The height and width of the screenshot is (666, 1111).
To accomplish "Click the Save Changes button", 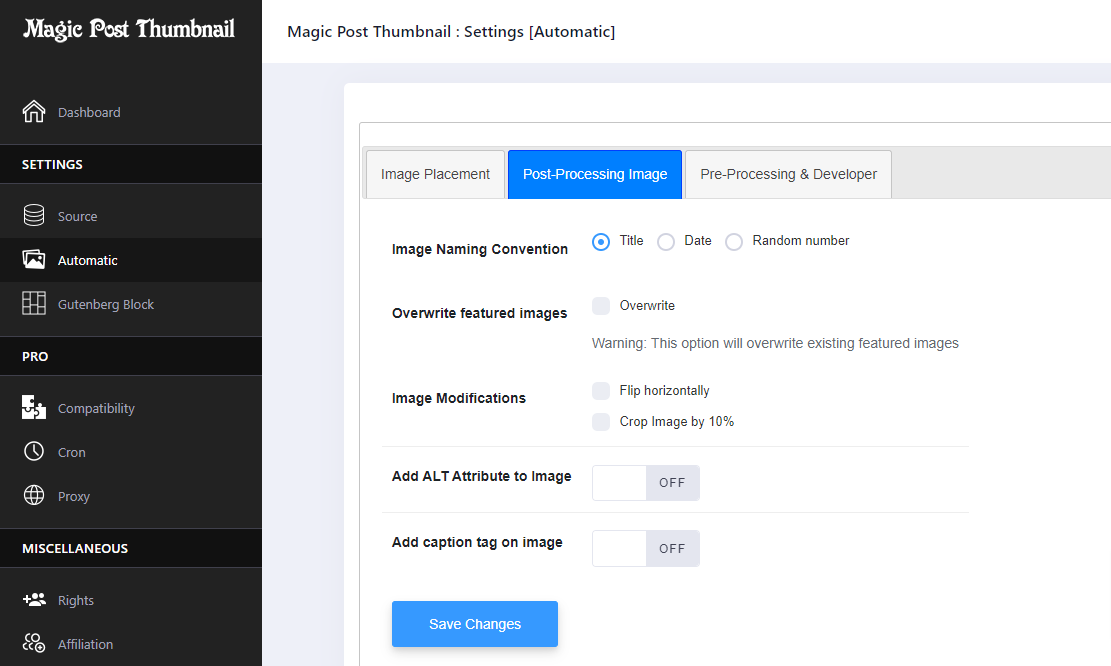I will click(x=475, y=624).
